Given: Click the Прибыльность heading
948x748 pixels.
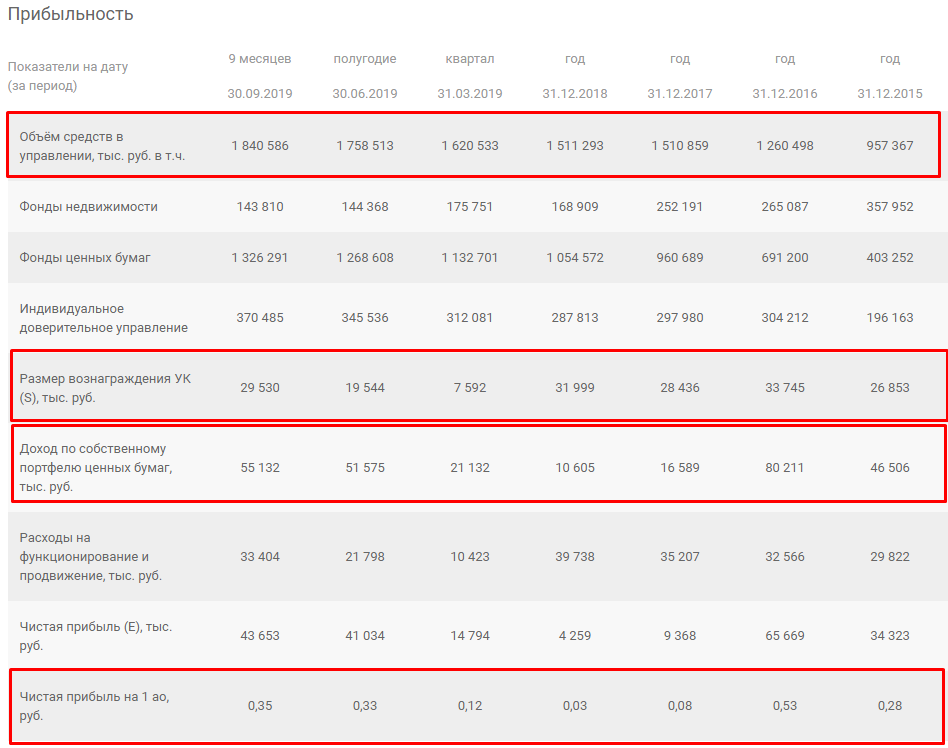Looking at the screenshot, I should (70, 14).
